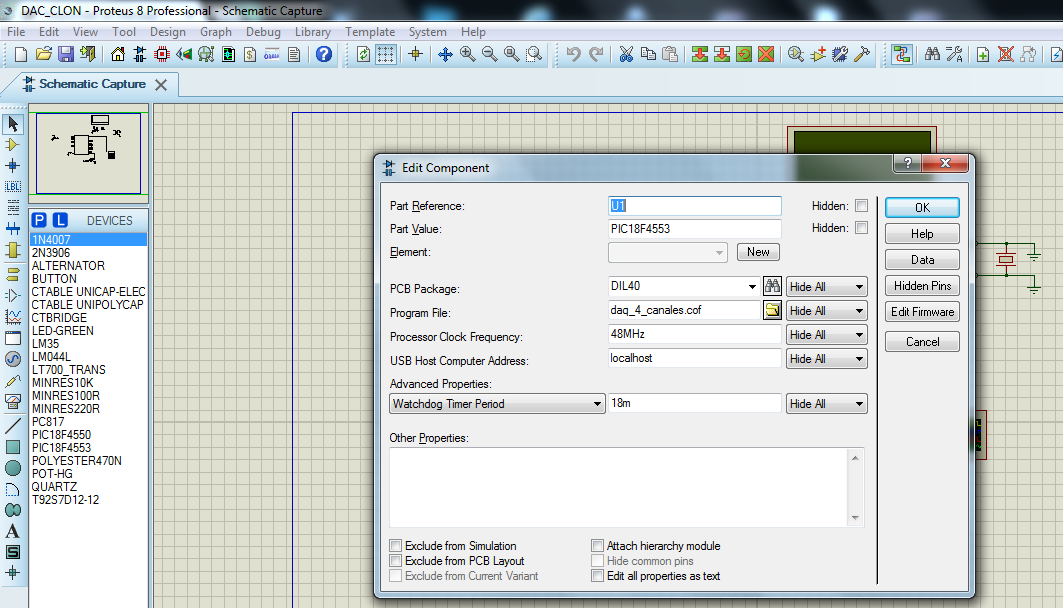Toggle Hidden checkbox for Part Value
The height and width of the screenshot is (608, 1063).
click(x=862, y=228)
